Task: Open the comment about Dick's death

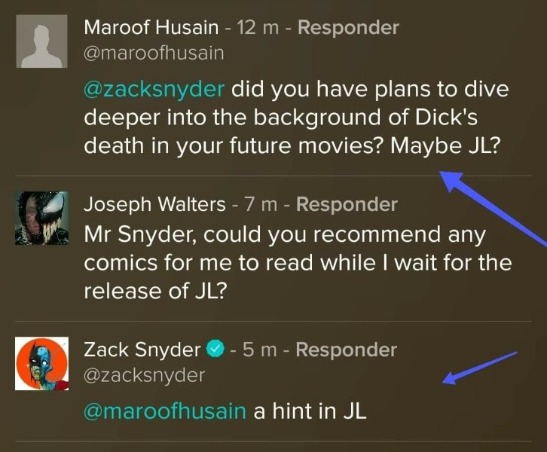Action: click(296, 118)
